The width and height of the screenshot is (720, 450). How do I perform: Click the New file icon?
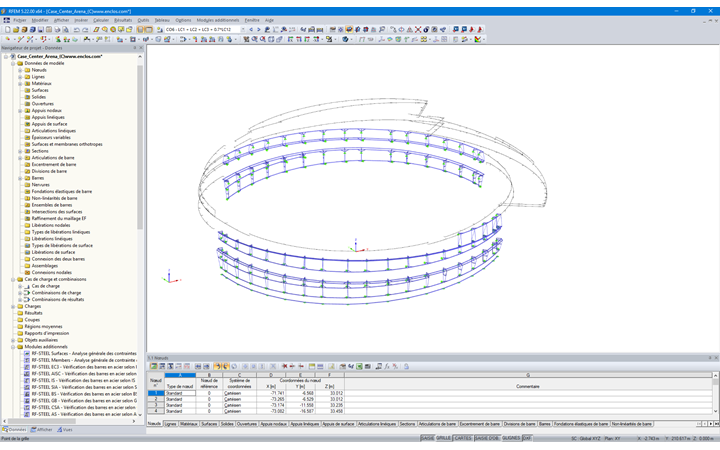(8, 29)
